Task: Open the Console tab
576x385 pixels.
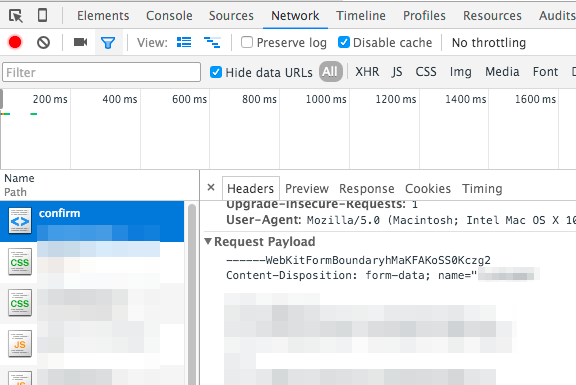Action: pos(169,16)
